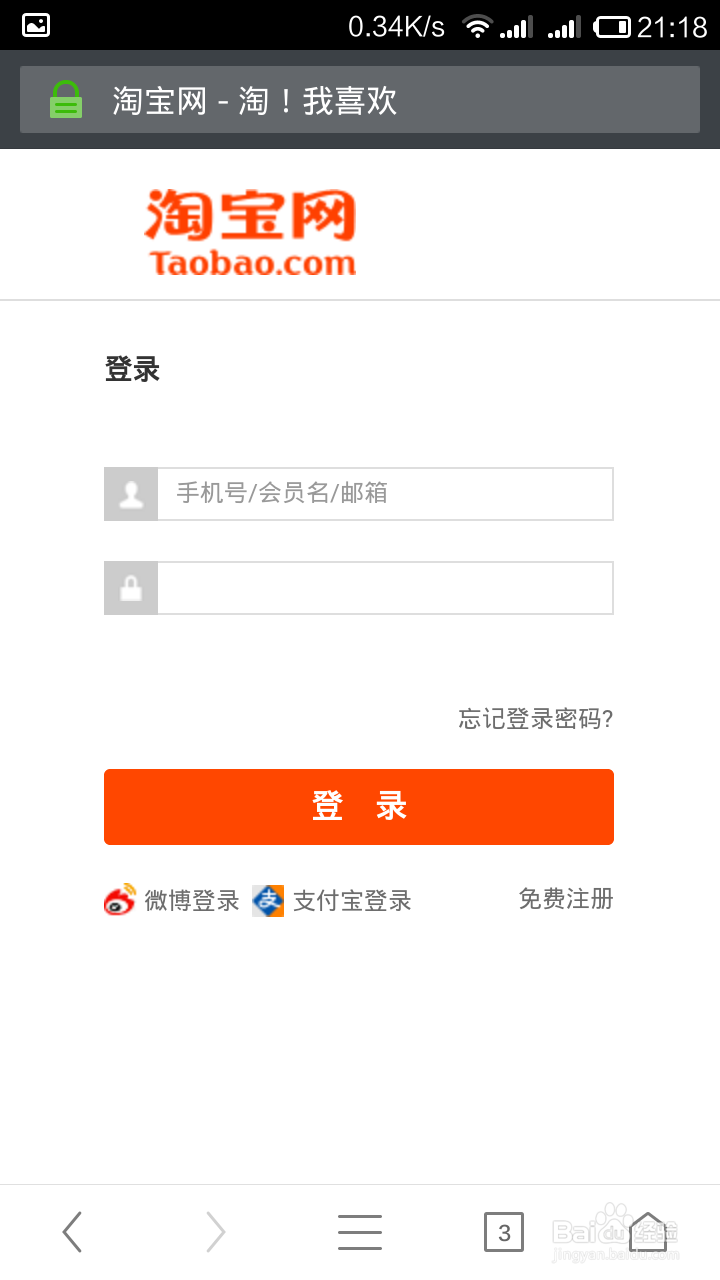Tap the back arrow in bottom navigation
720x1280 pixels.
click(x=71, y=1232)
